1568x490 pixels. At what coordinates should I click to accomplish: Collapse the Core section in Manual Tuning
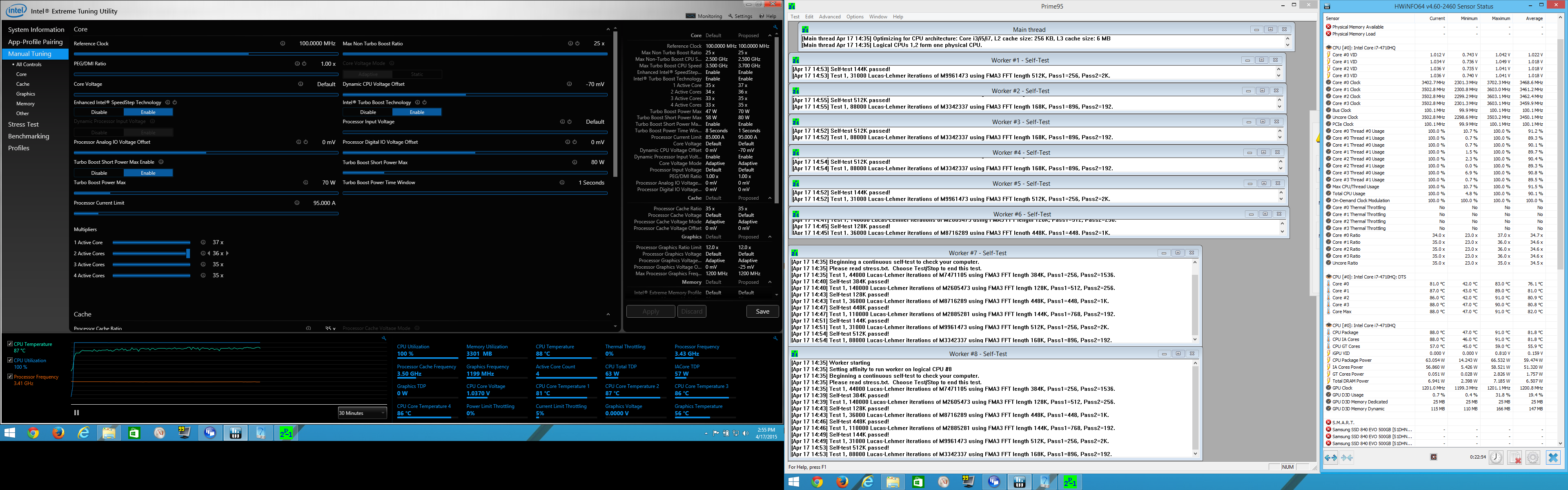[608, 29]
